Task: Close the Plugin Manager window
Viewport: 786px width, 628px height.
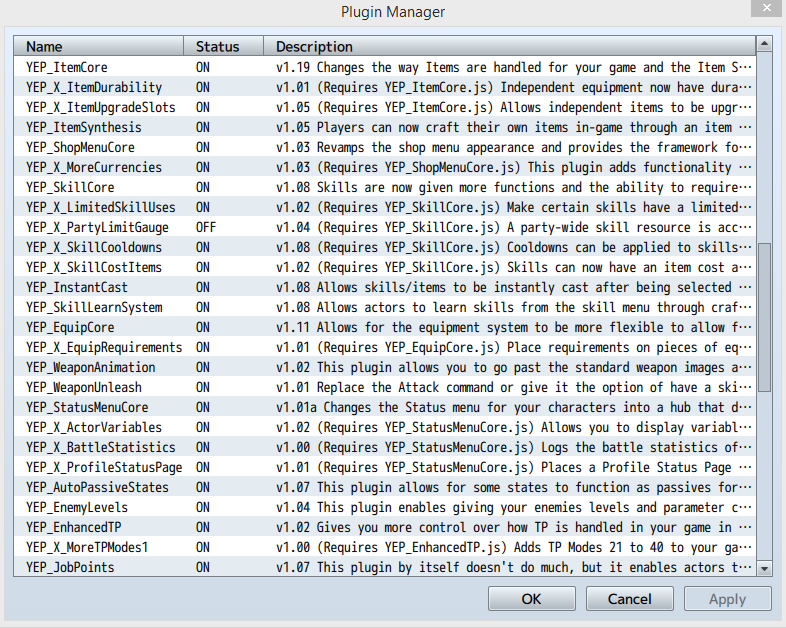Action: point(767,9)
